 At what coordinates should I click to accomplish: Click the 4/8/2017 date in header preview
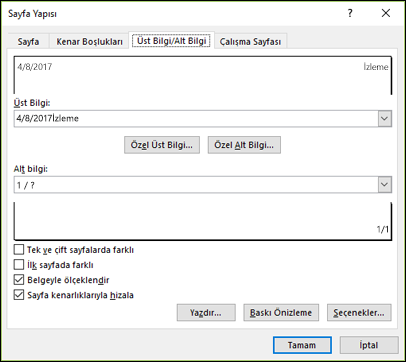35,67
